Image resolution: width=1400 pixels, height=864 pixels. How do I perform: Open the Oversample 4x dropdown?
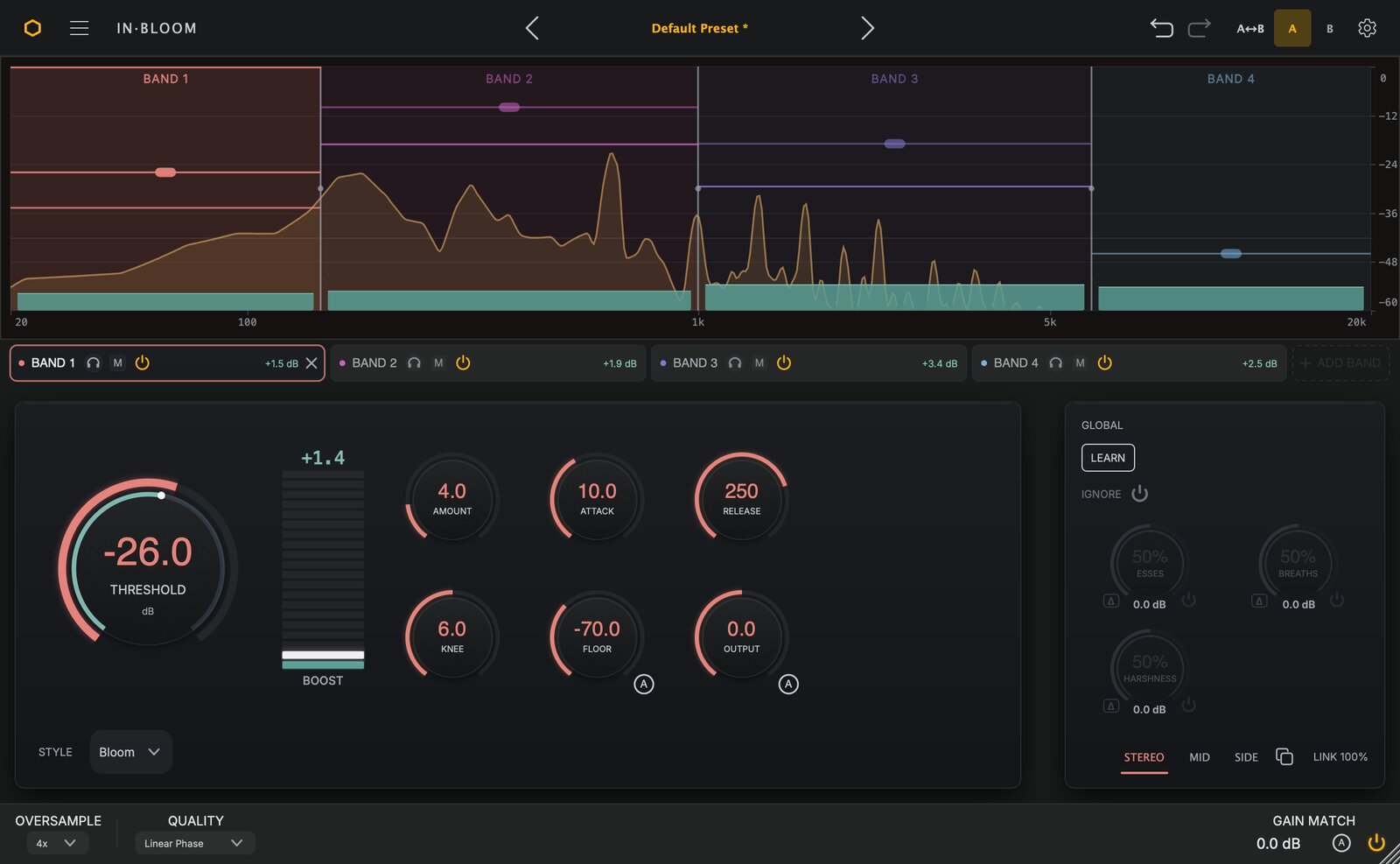point(57,843)
